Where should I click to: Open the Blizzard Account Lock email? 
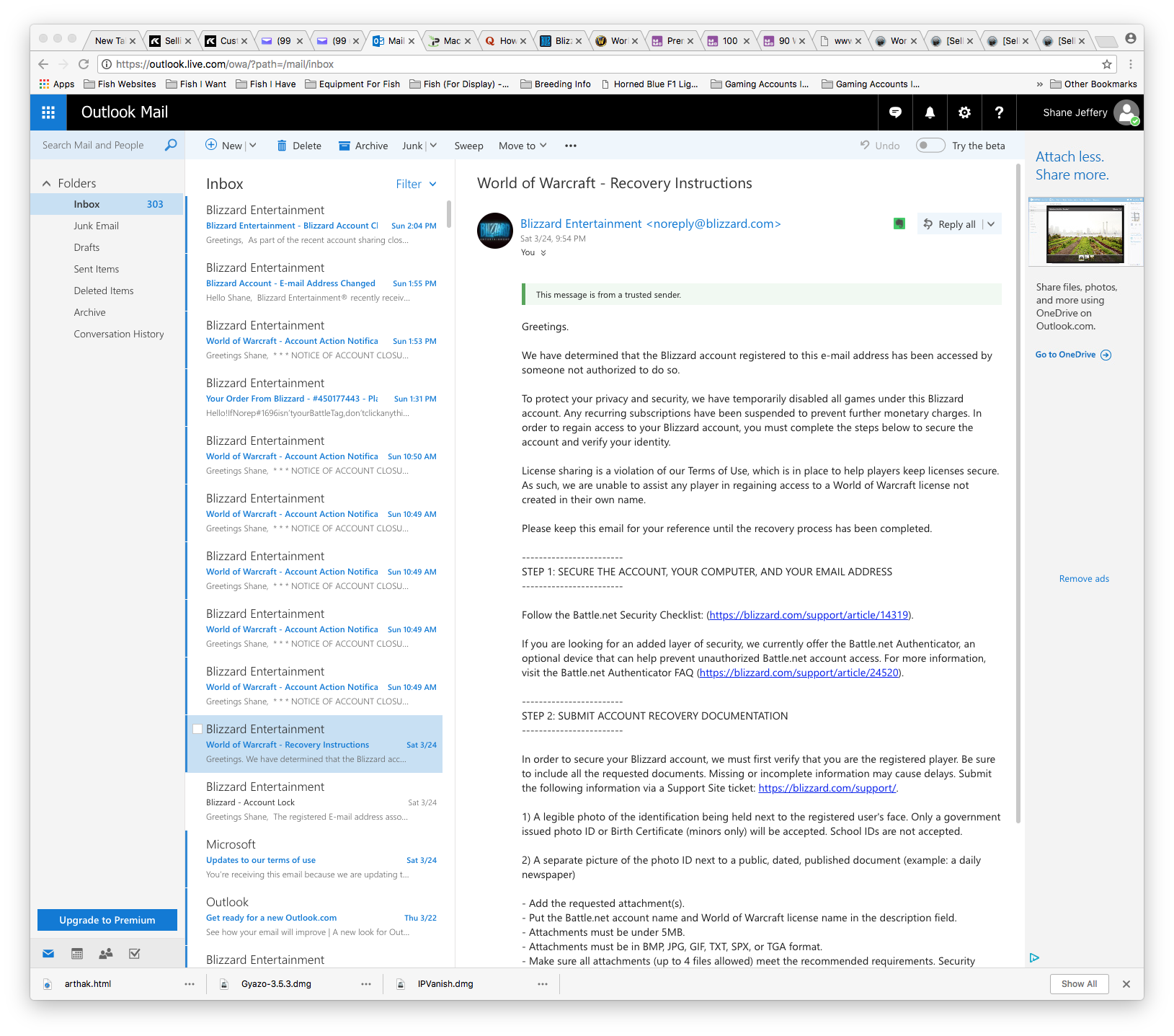[315, 802]
